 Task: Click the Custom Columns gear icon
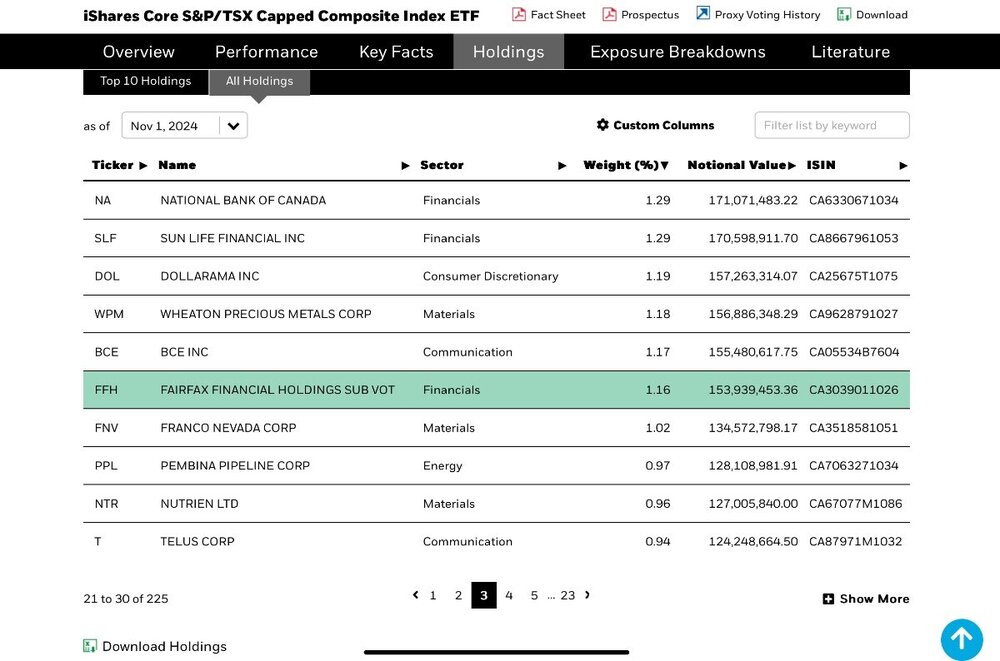point(603,125)
